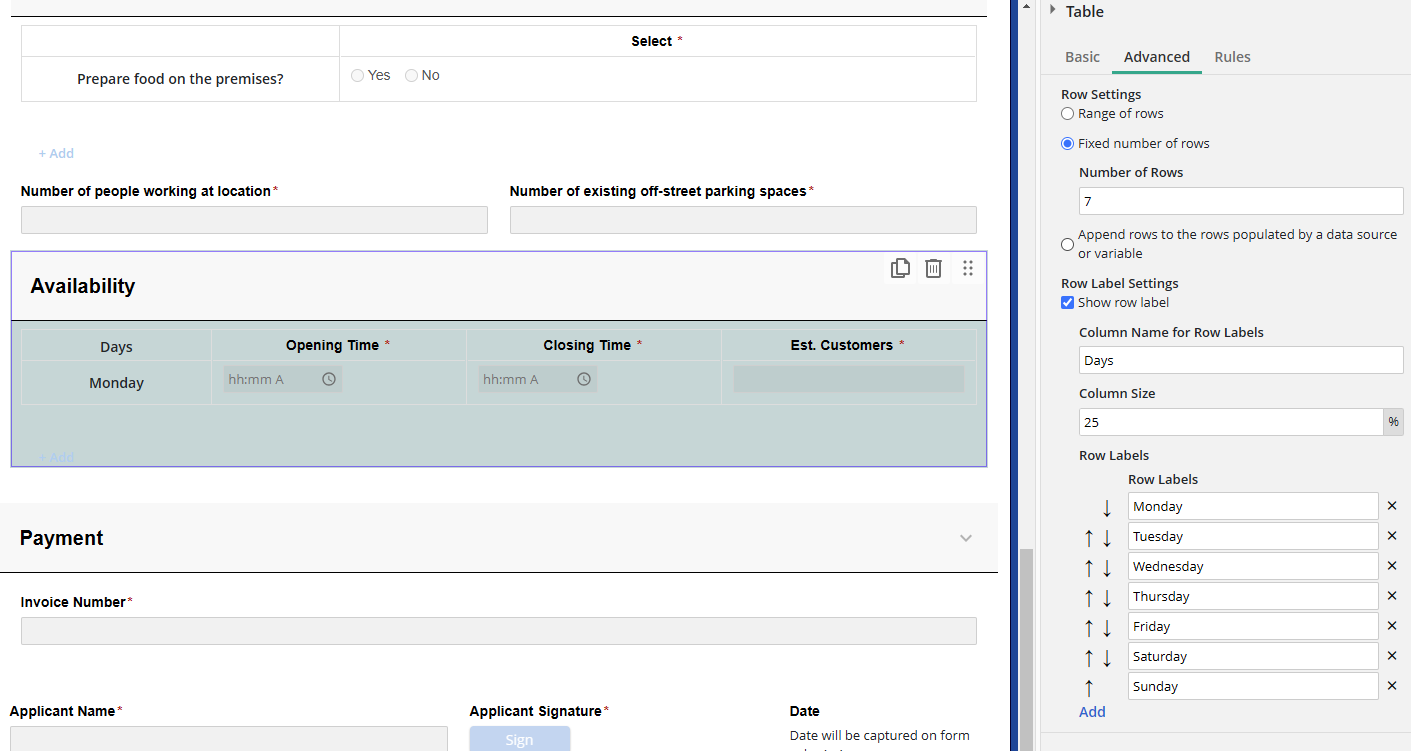Choose Yes for Prepare food on premises

358,76
